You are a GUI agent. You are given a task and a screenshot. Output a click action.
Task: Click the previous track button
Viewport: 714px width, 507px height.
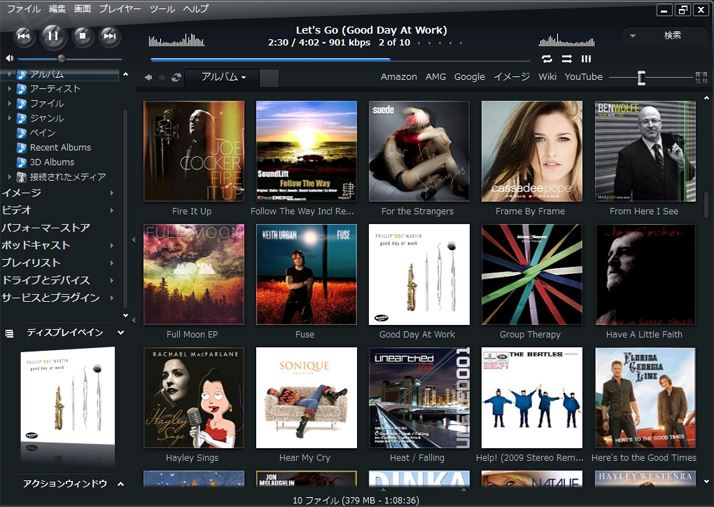(x=24, y=36)
